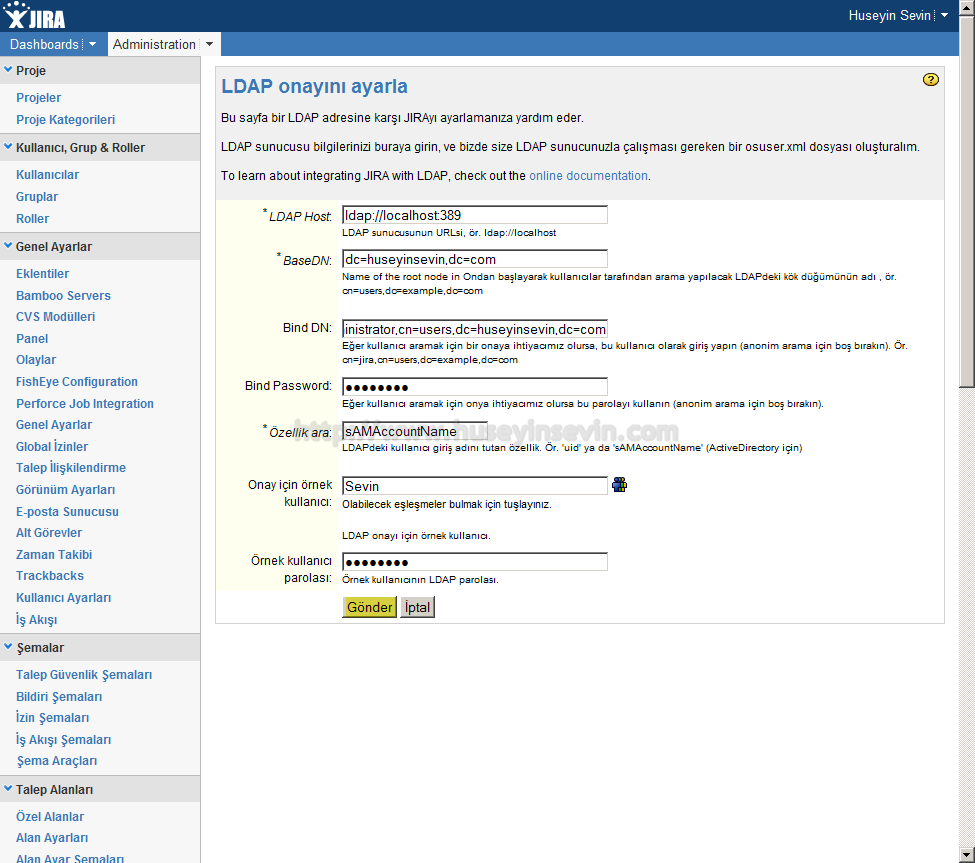Open Kullanıcı Ayarları

point(63,598)
